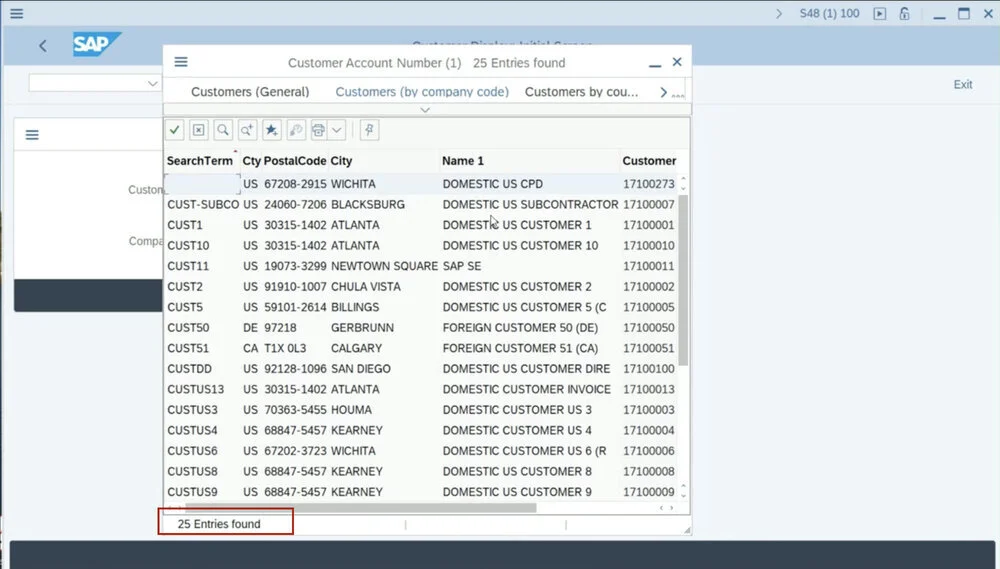Select FOREIGN CUSTOMER 50 (DE) entry
Screen dimensions: 1000x569
520,327
